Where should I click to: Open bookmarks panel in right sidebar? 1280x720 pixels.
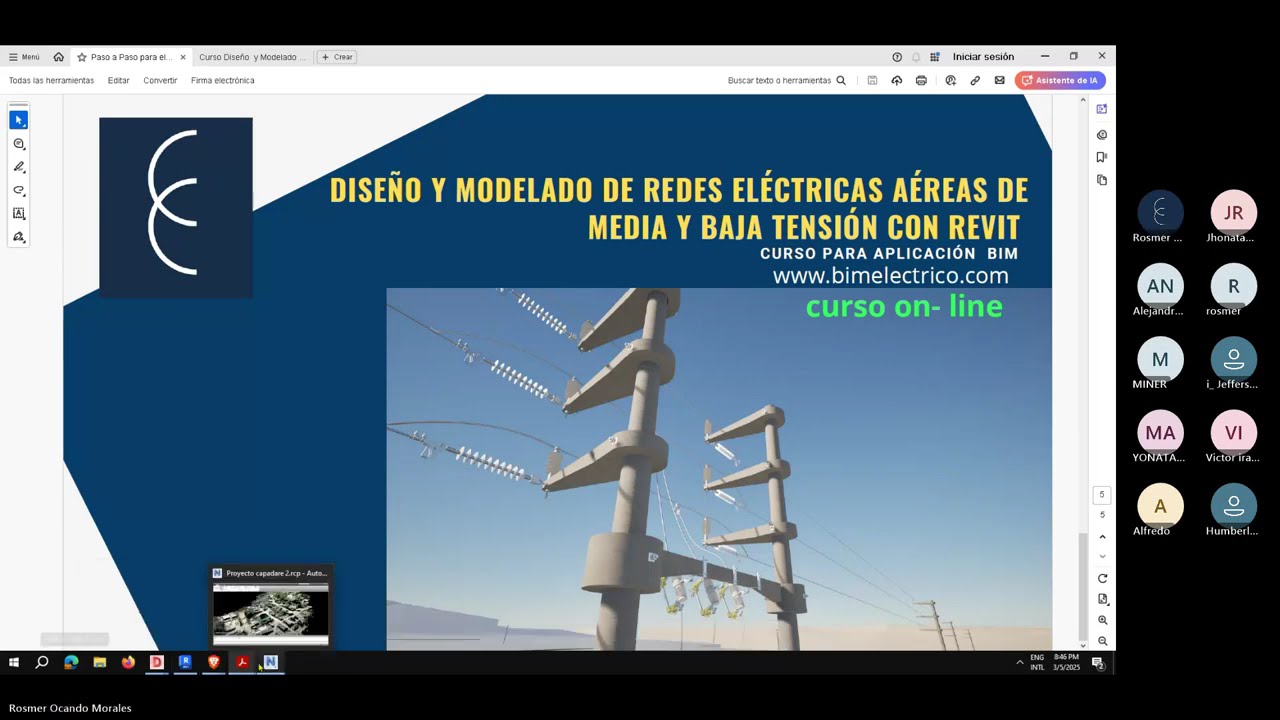point(1102,157)
